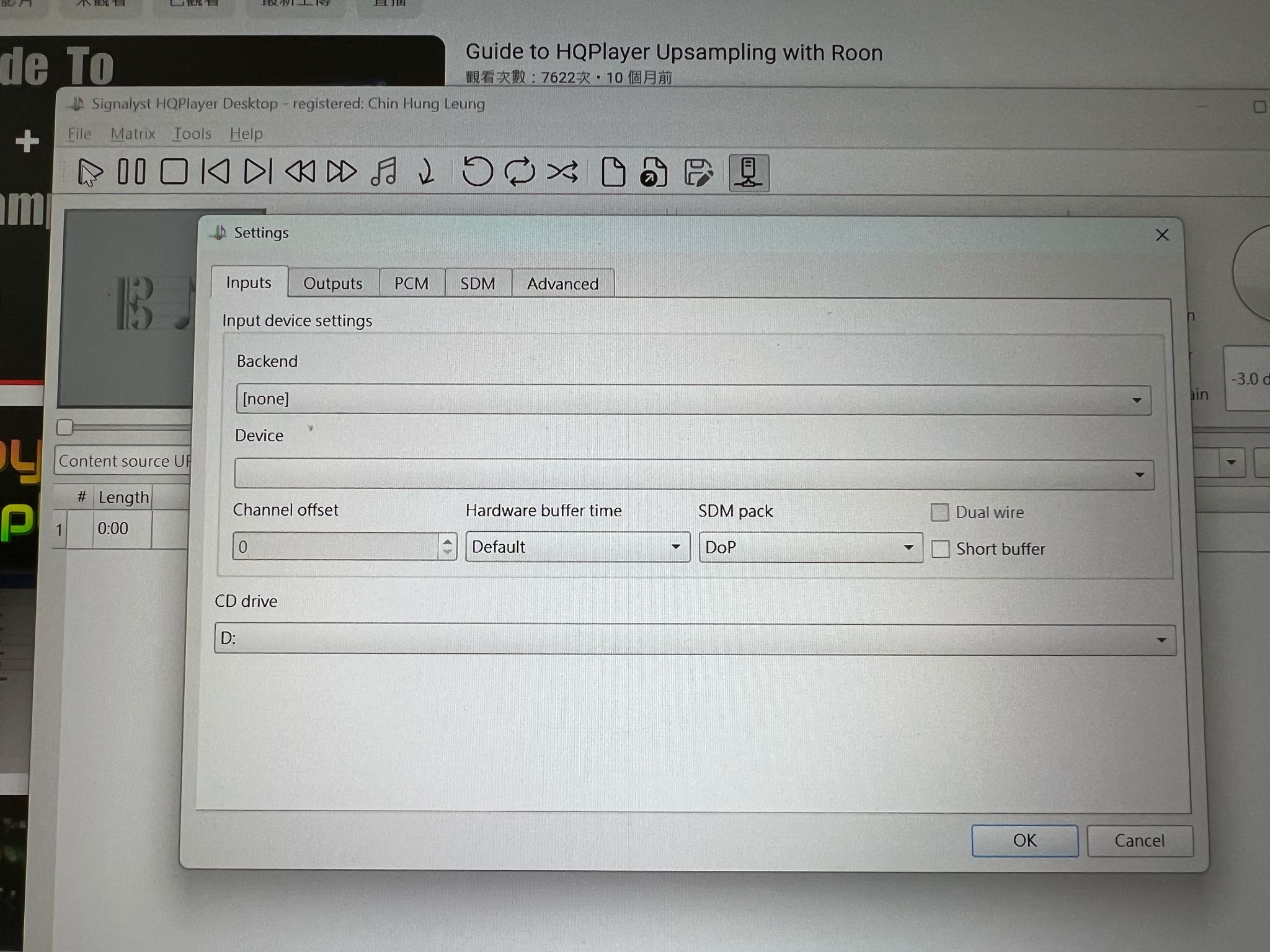Open Hardware buffer time Default dropdown
1270x952 pixels.
point(577,547)
